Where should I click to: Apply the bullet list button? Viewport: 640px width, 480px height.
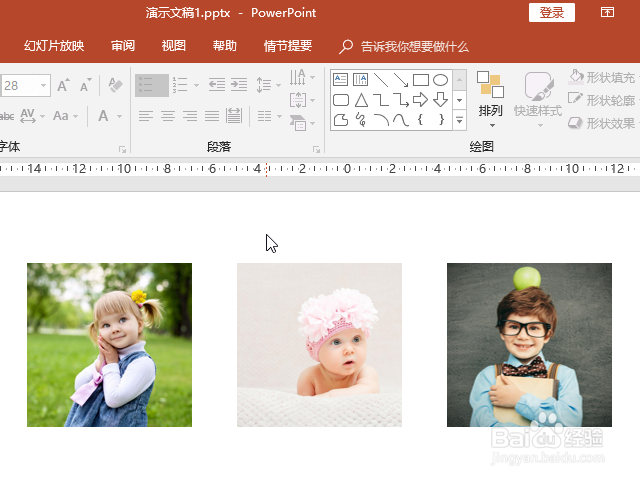pyautogui.click(x=151, y=85)
